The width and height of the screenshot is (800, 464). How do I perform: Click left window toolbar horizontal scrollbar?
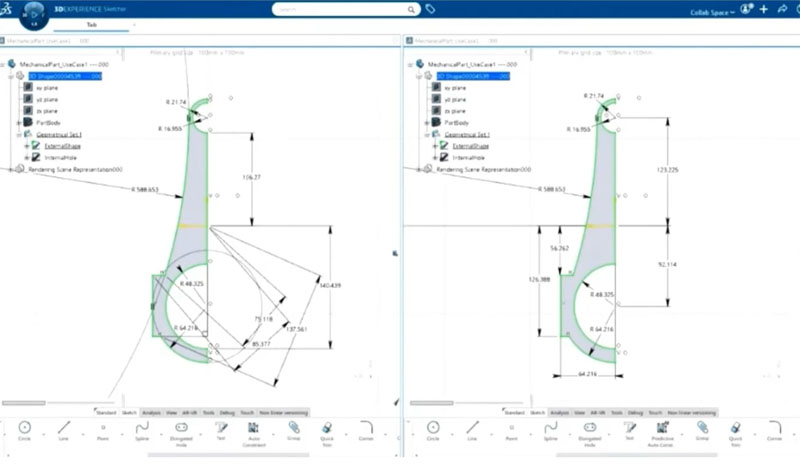pyautogui.click(x=229, y=454)
